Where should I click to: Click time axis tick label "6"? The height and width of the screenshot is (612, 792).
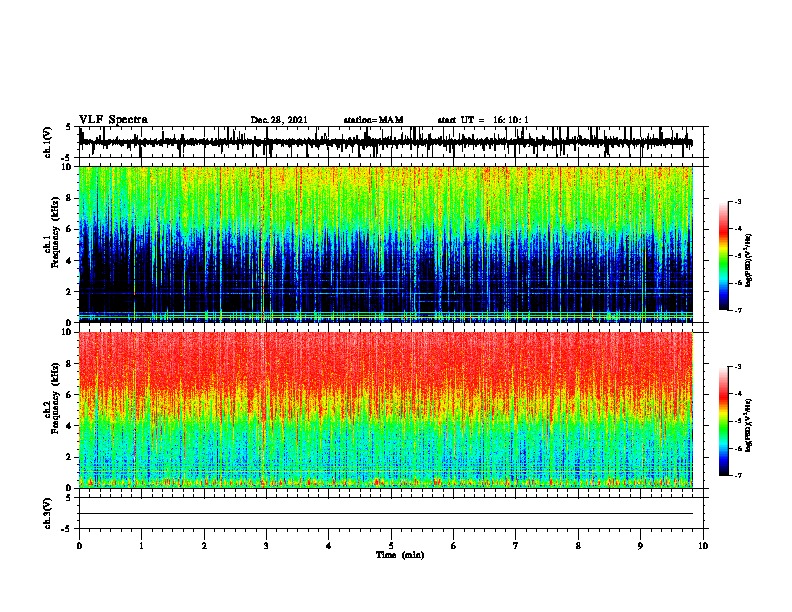coord(454,546)
